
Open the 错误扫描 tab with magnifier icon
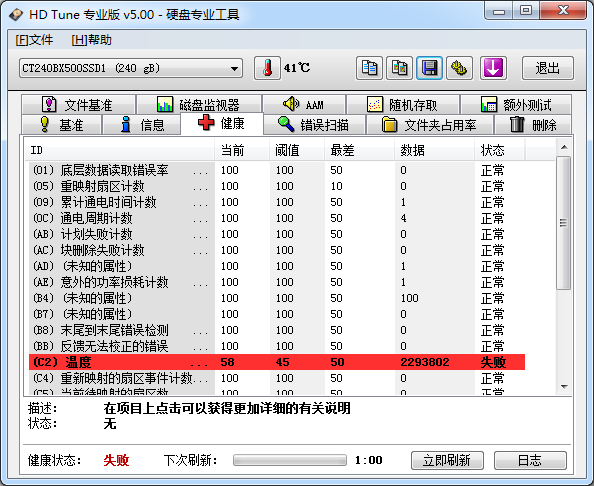(314, 125)
